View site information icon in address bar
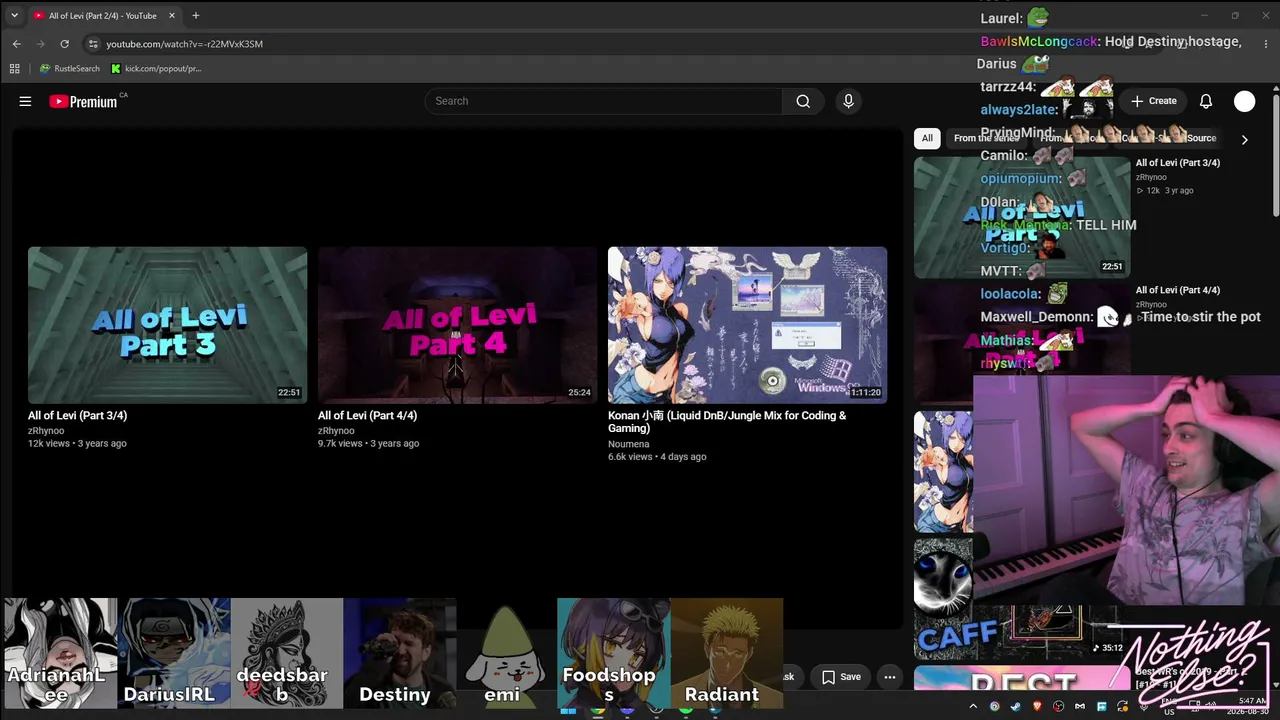Viewport: 1280px width, 720px height. pos(93,44)
